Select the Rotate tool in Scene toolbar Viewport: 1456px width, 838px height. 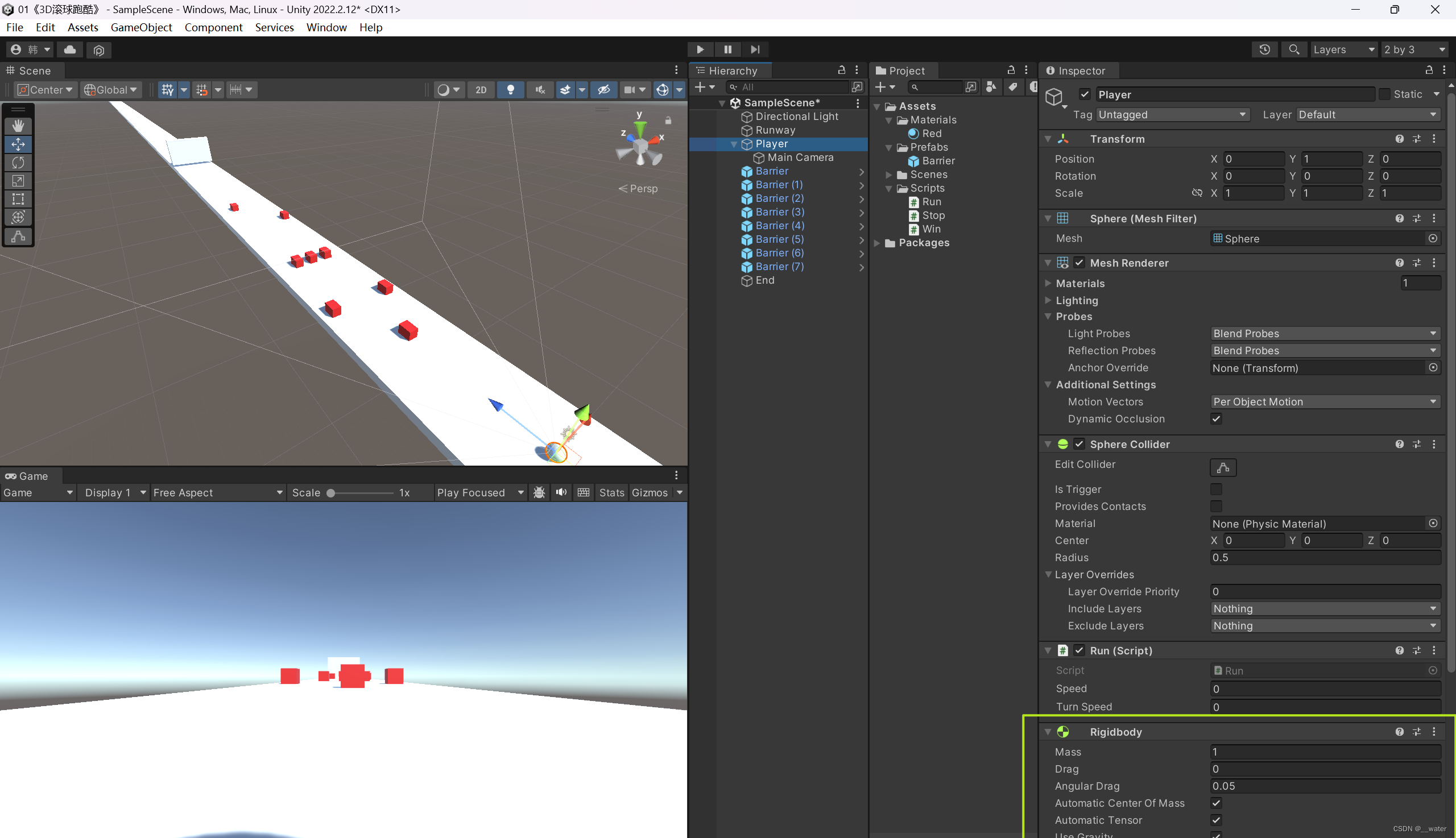18,162
